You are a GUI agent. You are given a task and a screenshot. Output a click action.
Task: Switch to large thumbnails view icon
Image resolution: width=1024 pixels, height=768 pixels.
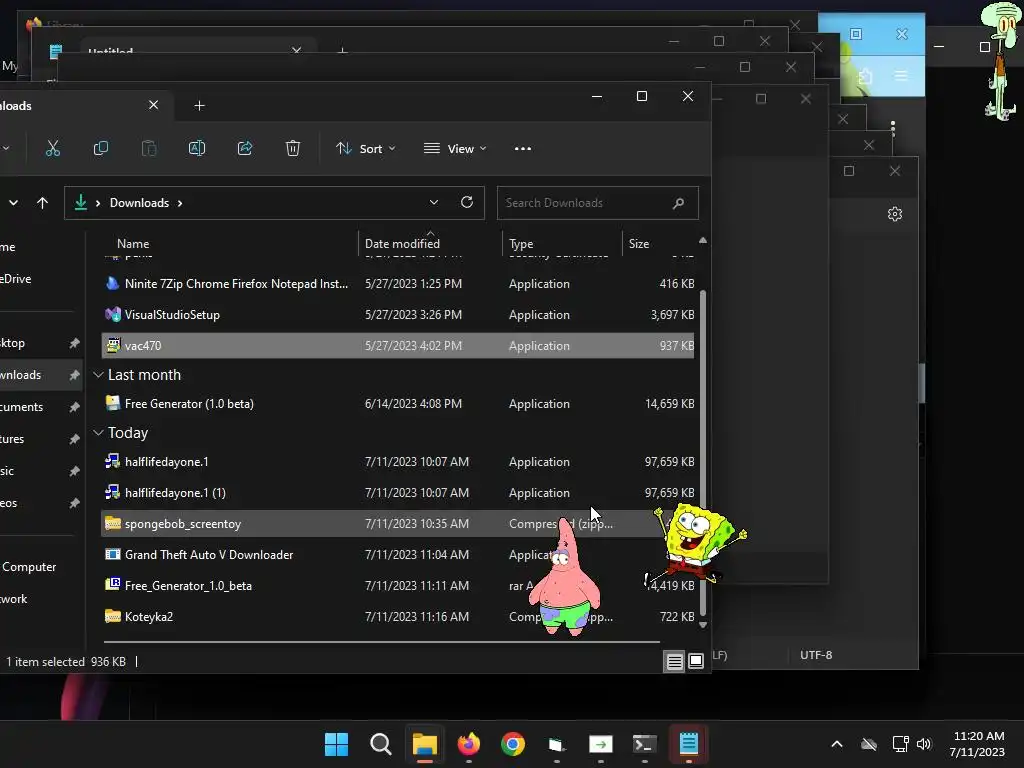[x=696, y=662]
